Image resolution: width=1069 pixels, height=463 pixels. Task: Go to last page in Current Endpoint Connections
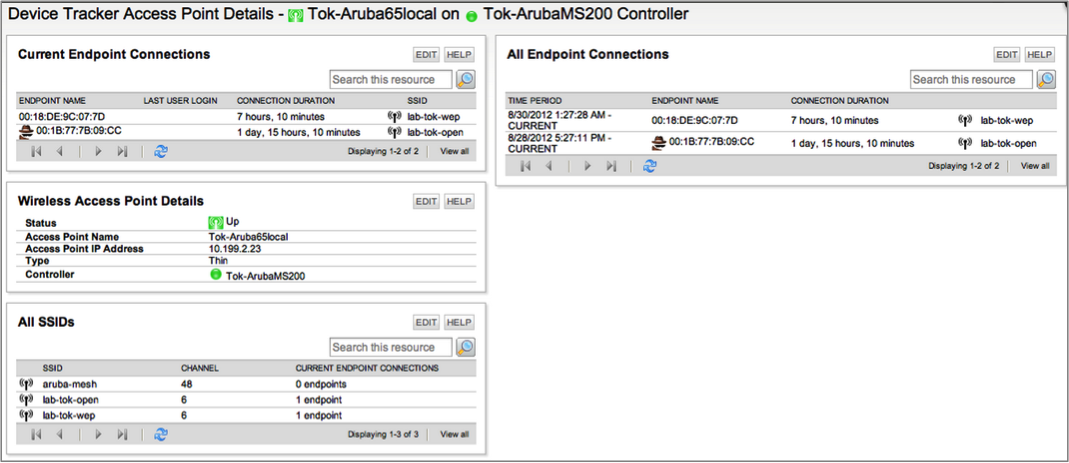(x=122, y=151)
